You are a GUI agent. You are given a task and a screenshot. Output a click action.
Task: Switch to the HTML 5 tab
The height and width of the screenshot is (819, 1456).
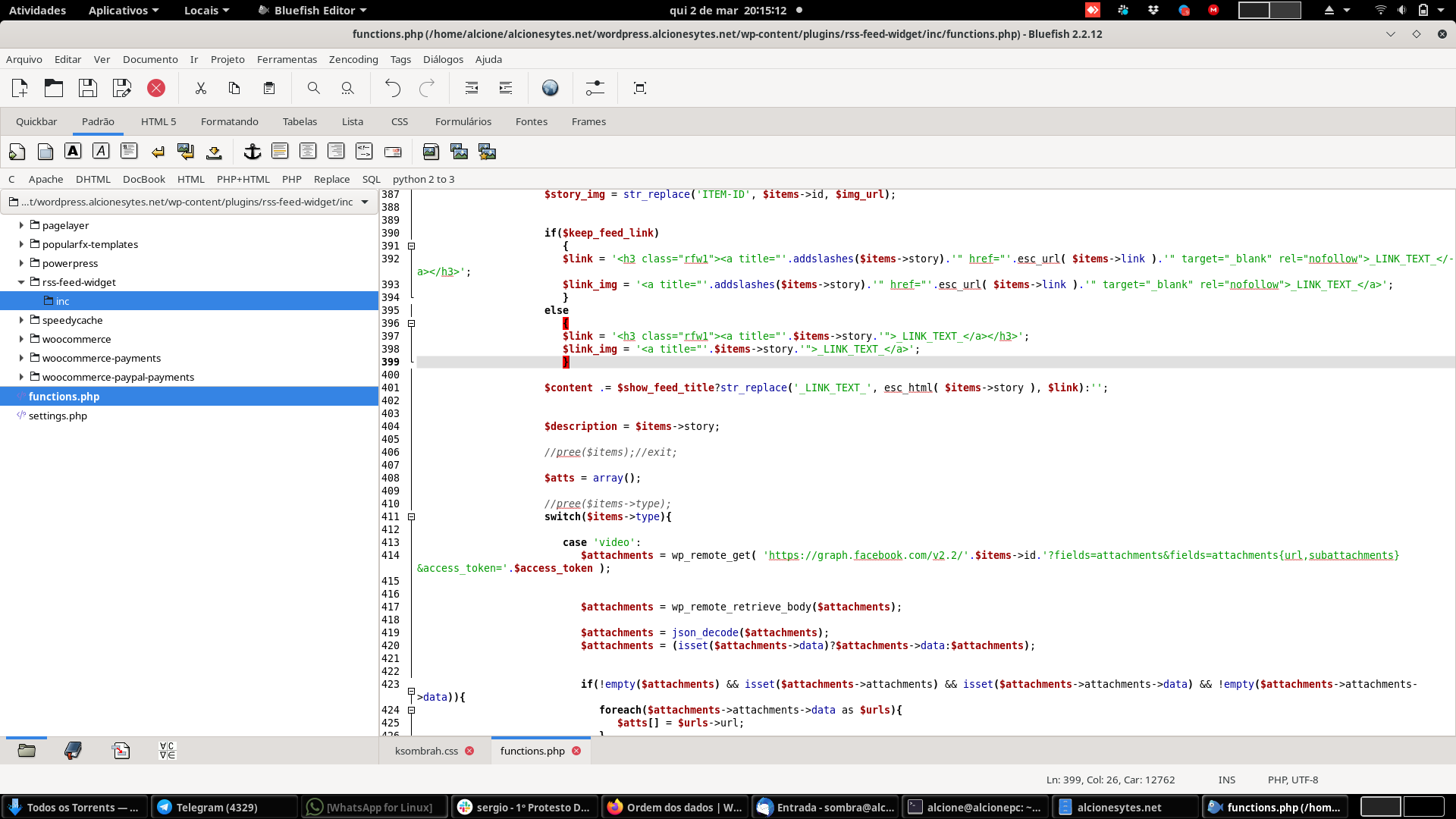pos(158,121)
